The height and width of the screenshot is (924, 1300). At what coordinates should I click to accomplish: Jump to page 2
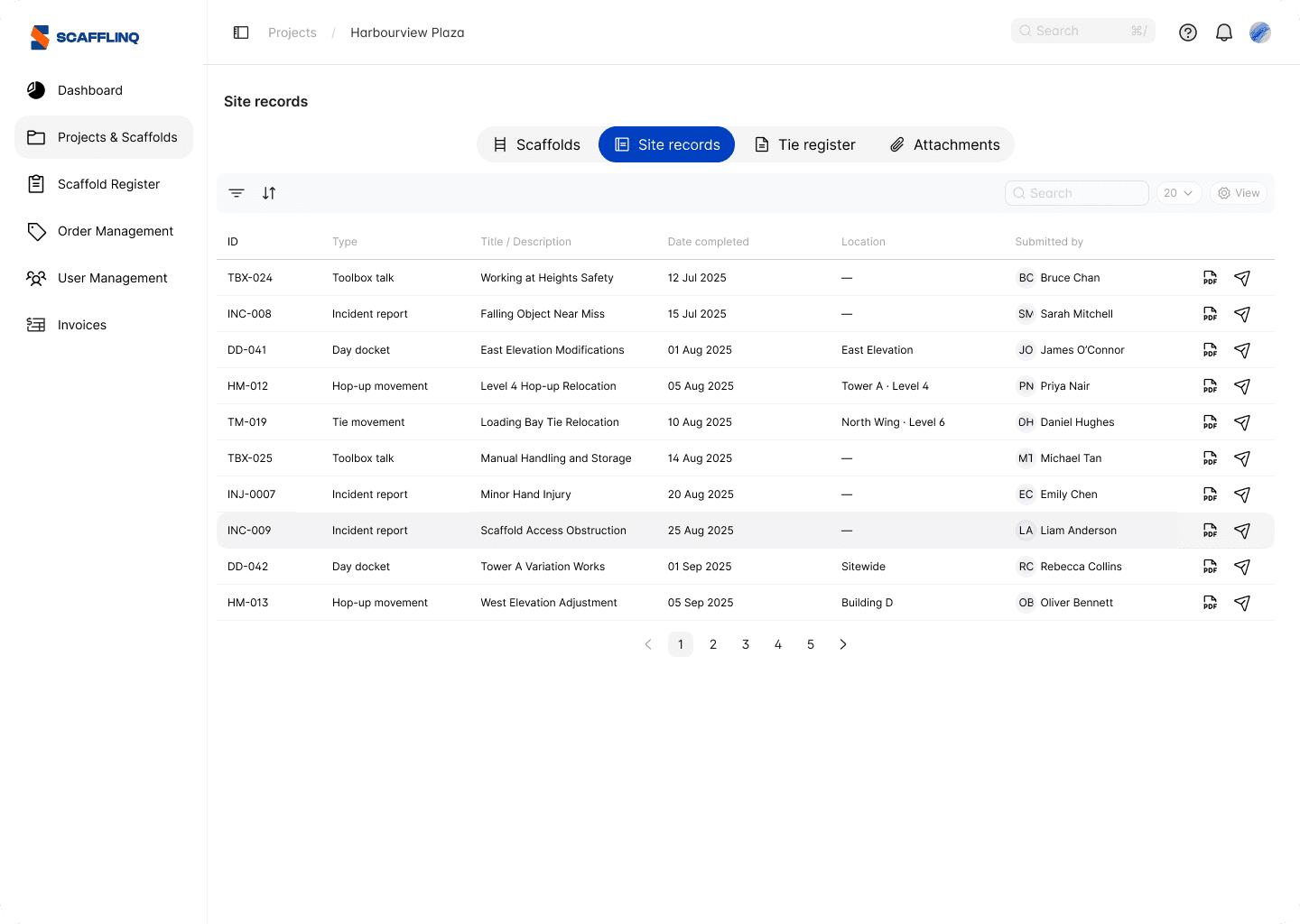pos(713,644)
